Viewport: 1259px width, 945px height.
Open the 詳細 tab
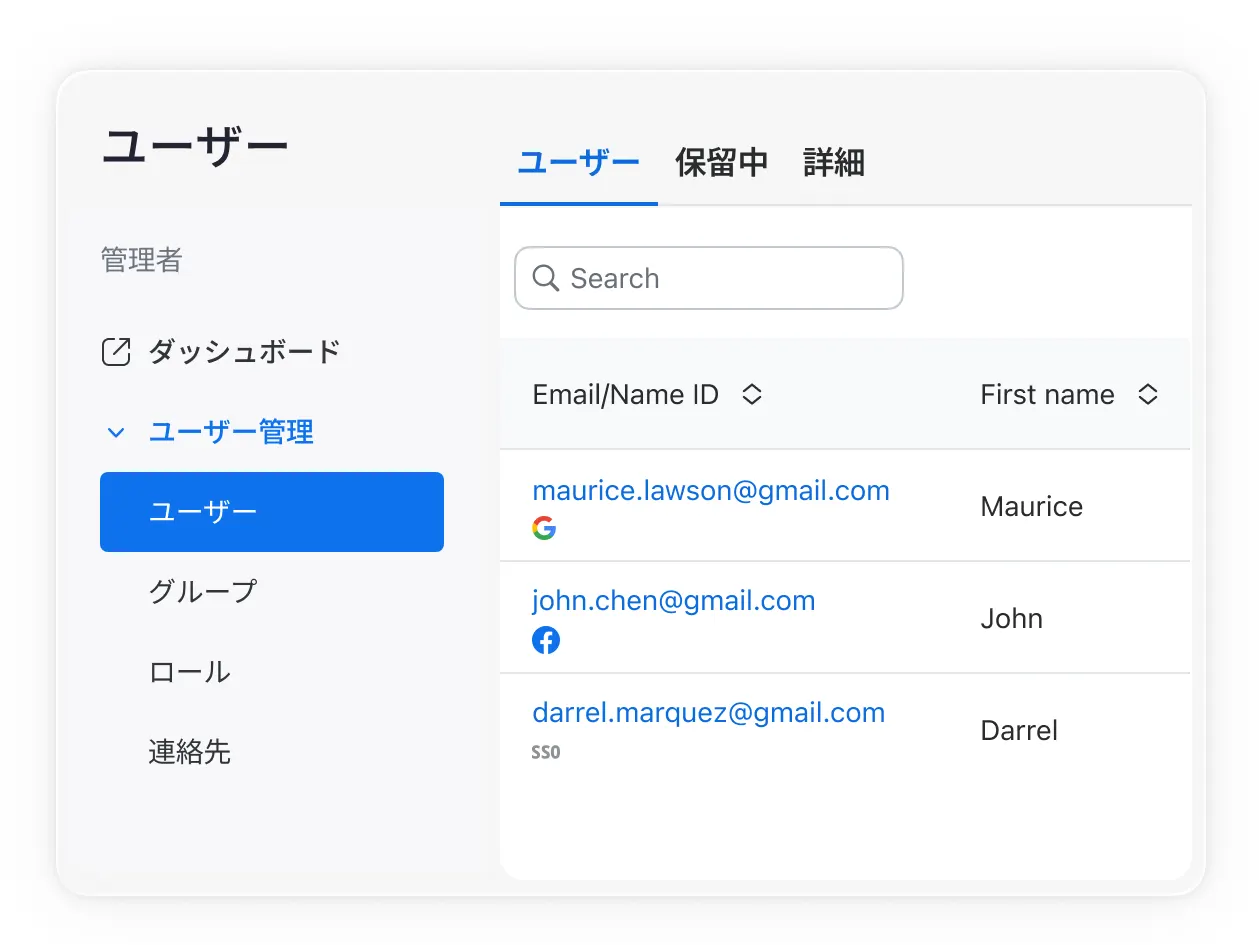tap(832, 163)
